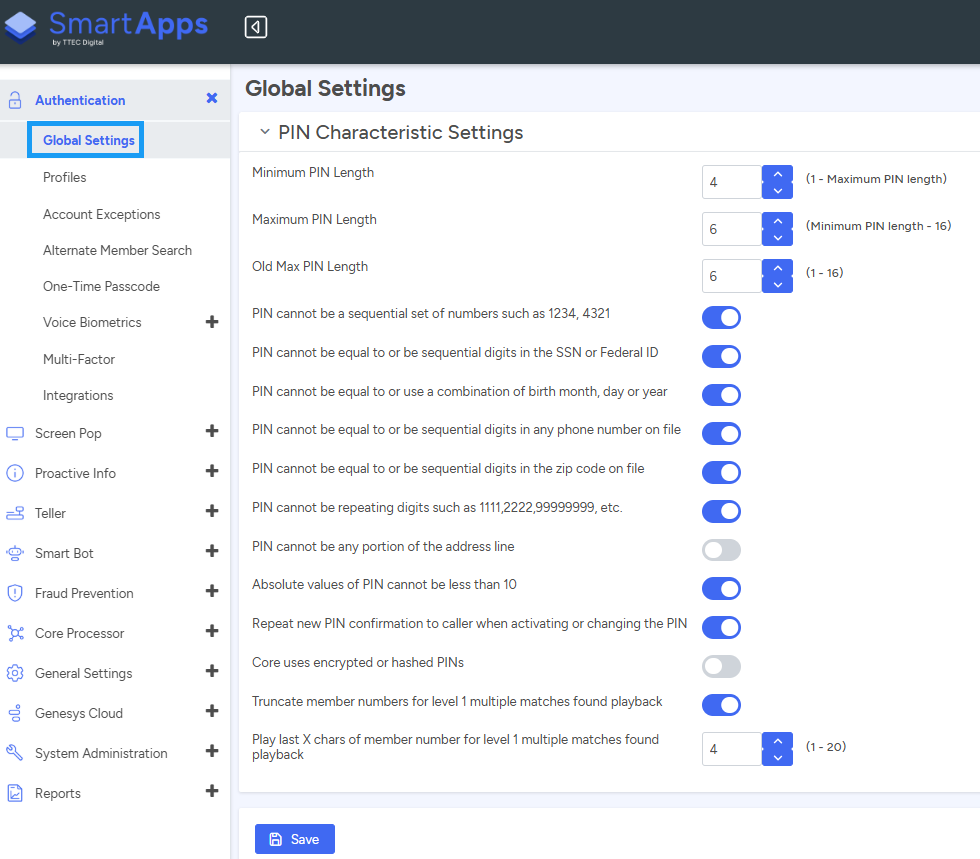Open Profiles page

tap(64, 178)
